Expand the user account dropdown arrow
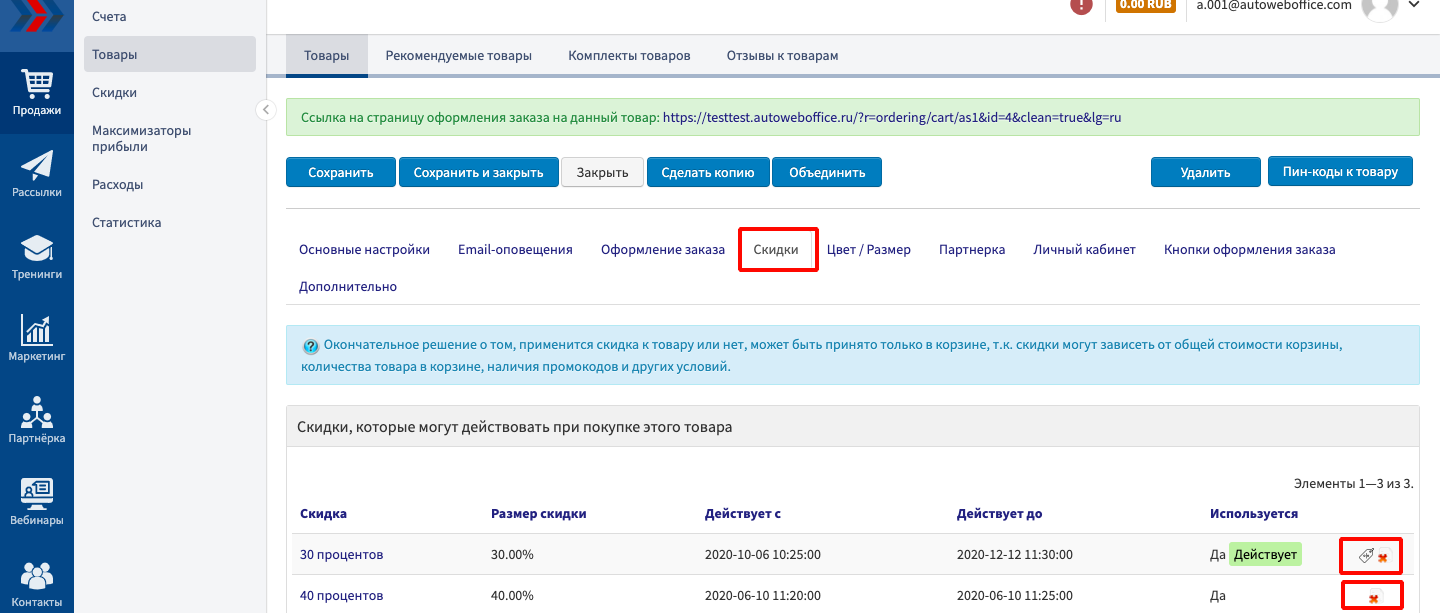 click(x=1414, y=5)
